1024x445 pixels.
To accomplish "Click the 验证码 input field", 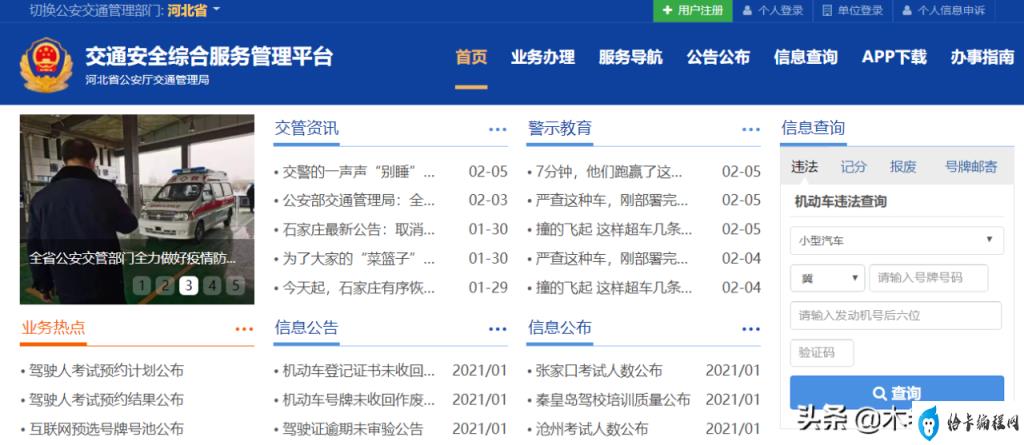I will click(x=822, y=353).
